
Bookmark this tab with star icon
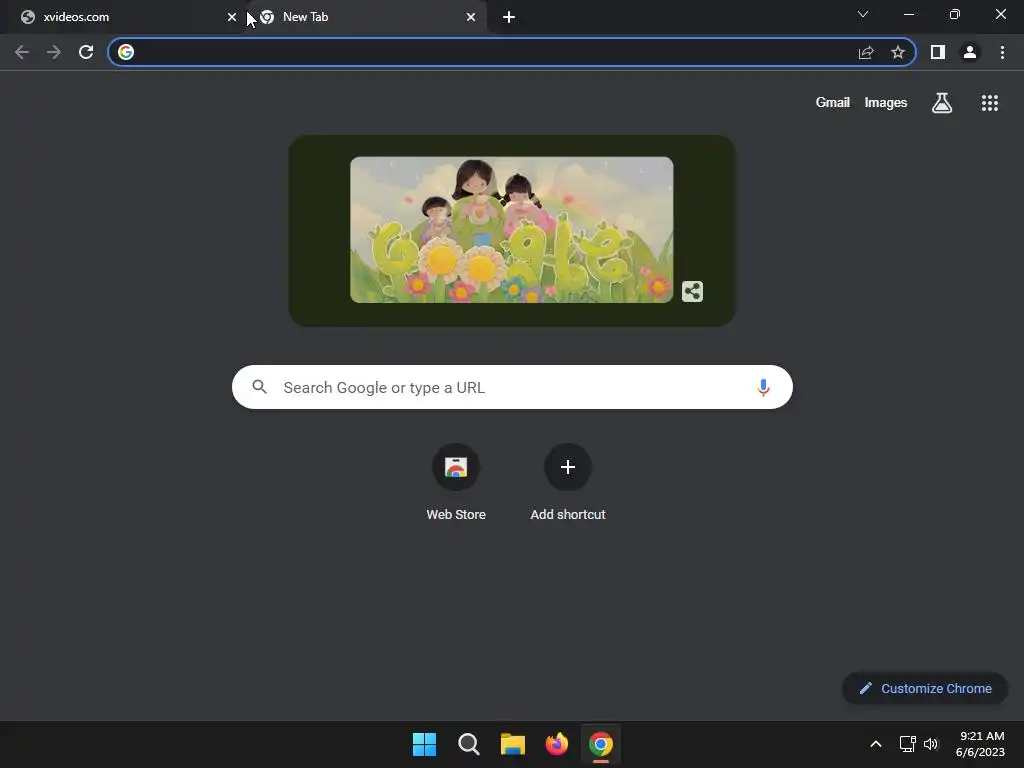click(x=898, y=52)
